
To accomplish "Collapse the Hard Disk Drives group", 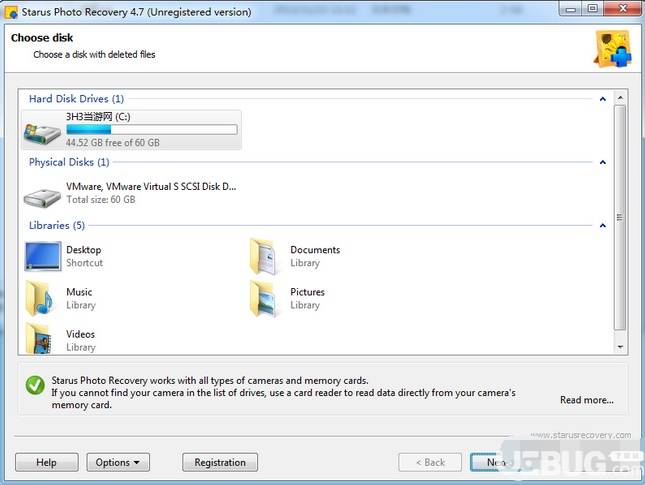I will pos(603,99).
